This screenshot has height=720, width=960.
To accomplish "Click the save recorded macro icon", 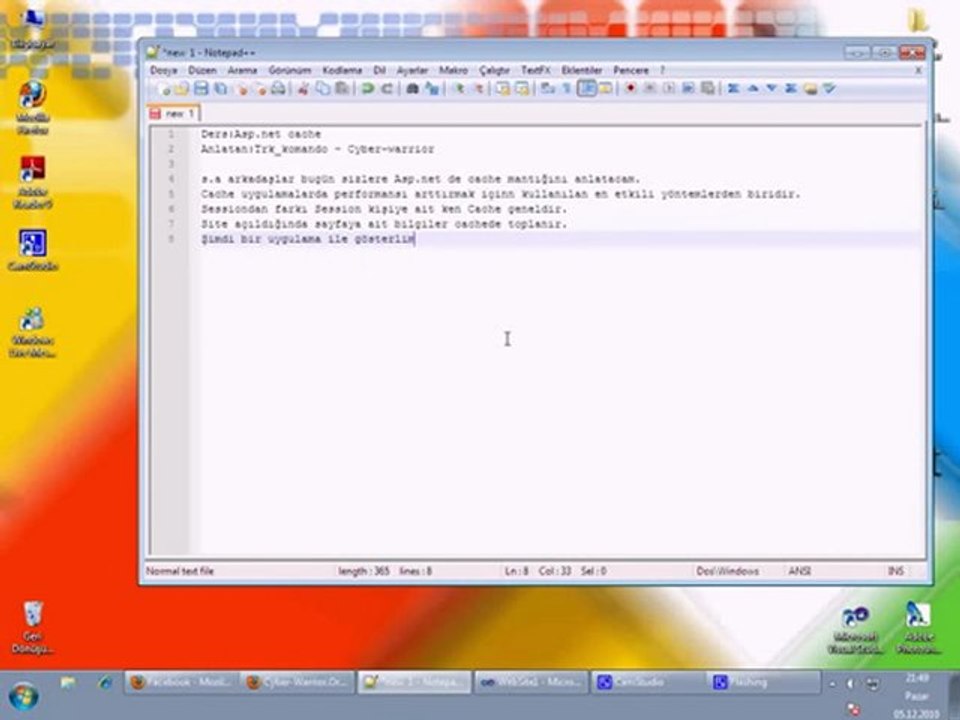I will [708, 89].
